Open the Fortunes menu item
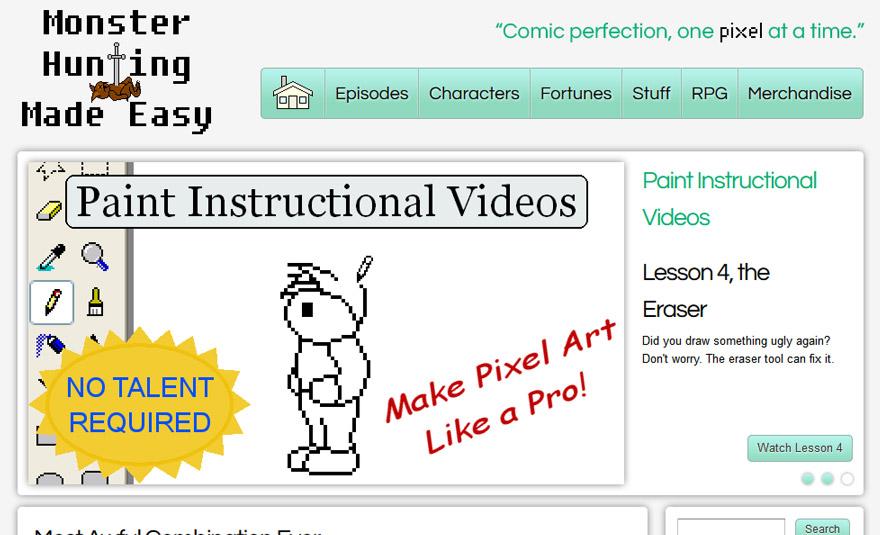The height and width of the screenshot is (535, 880). (576, 93)
